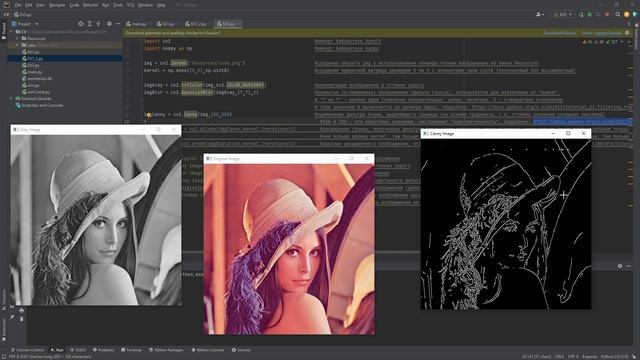The width and height of the screenshot is (640, 360).
Task: Click the Search Everywhere magnifier icon
Action: [x=618, y=14]
